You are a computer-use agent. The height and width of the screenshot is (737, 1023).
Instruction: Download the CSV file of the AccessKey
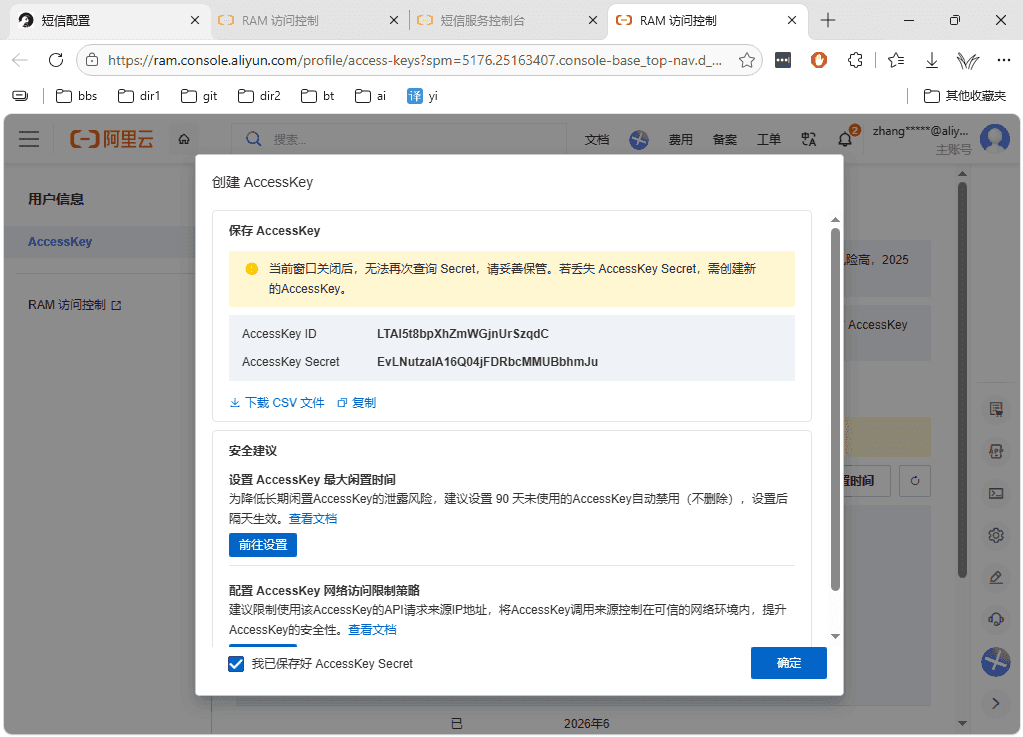277,403
